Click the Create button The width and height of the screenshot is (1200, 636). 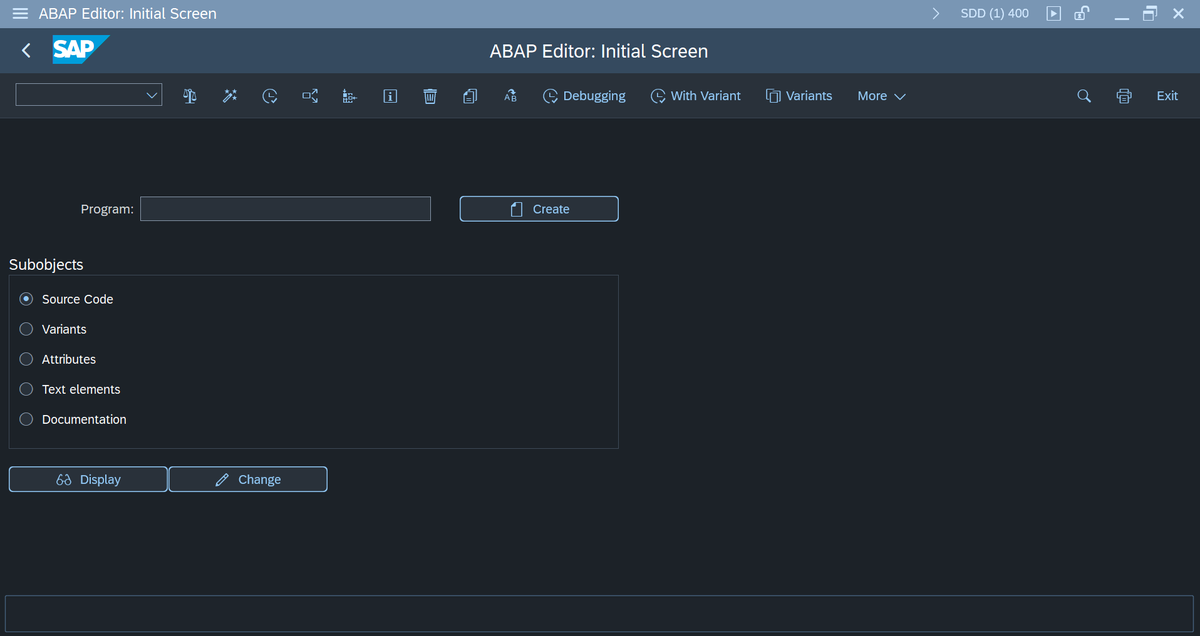tap(539, 209)
